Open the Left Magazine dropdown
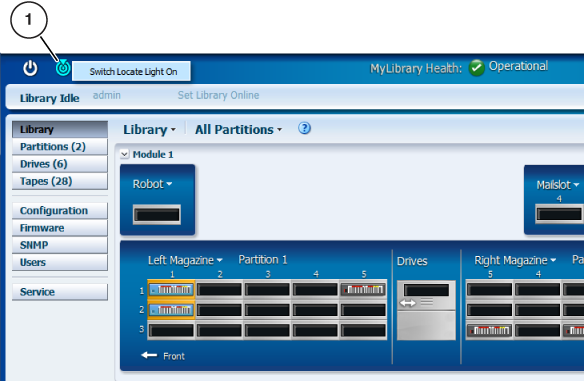 (x=185, y=260)
